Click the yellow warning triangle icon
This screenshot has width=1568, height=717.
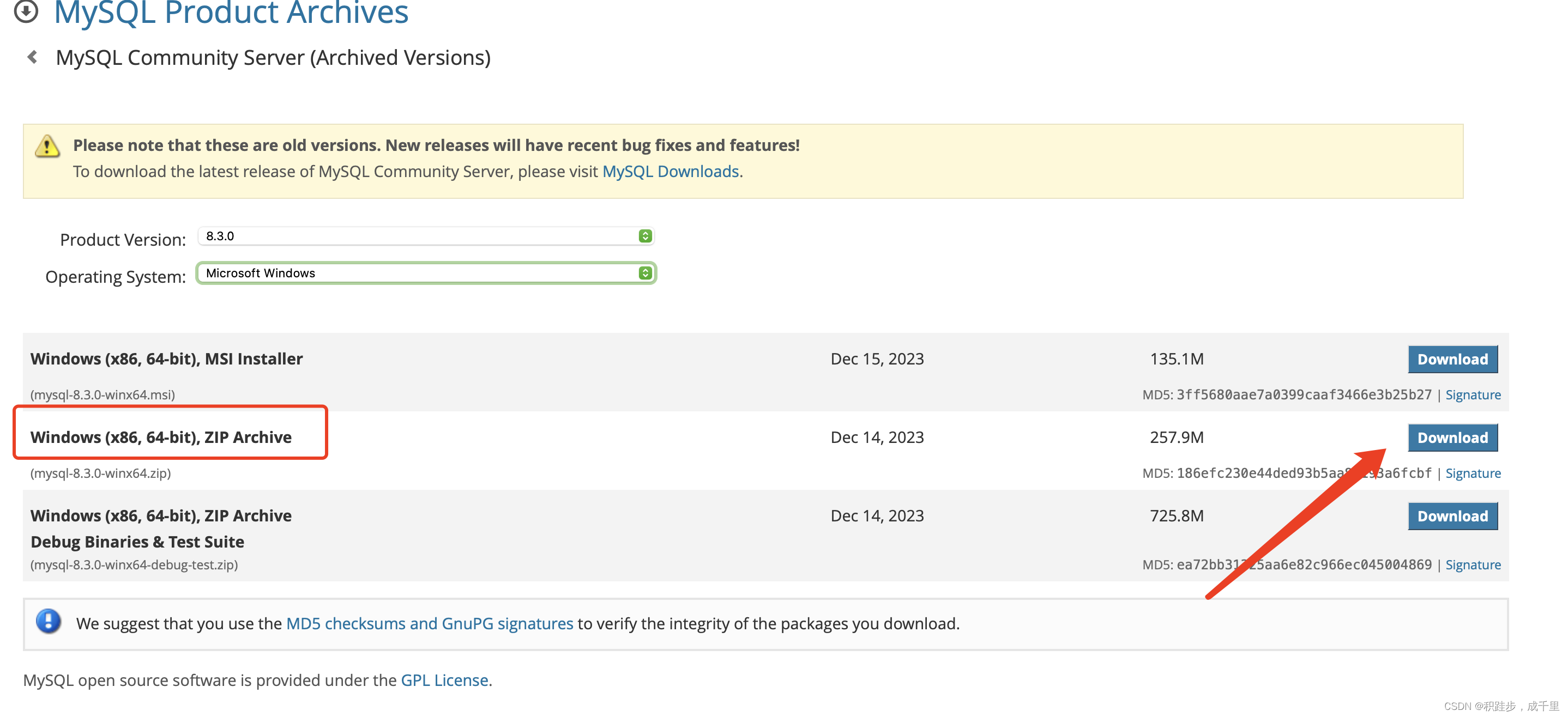[47, 147]
